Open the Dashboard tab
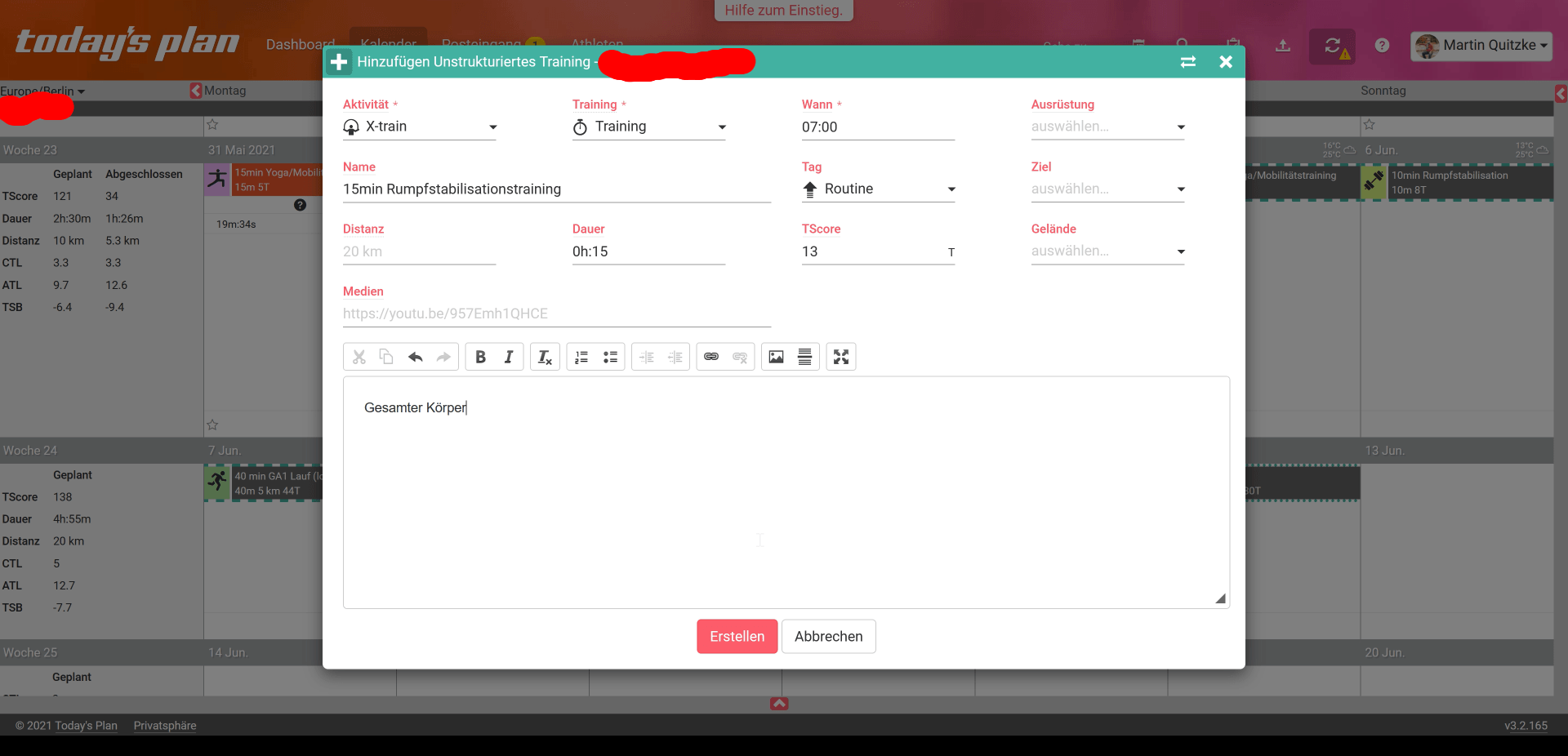The height and width of the screenshot is (756, 1568). pyautogui.click(x=300, y=44)
